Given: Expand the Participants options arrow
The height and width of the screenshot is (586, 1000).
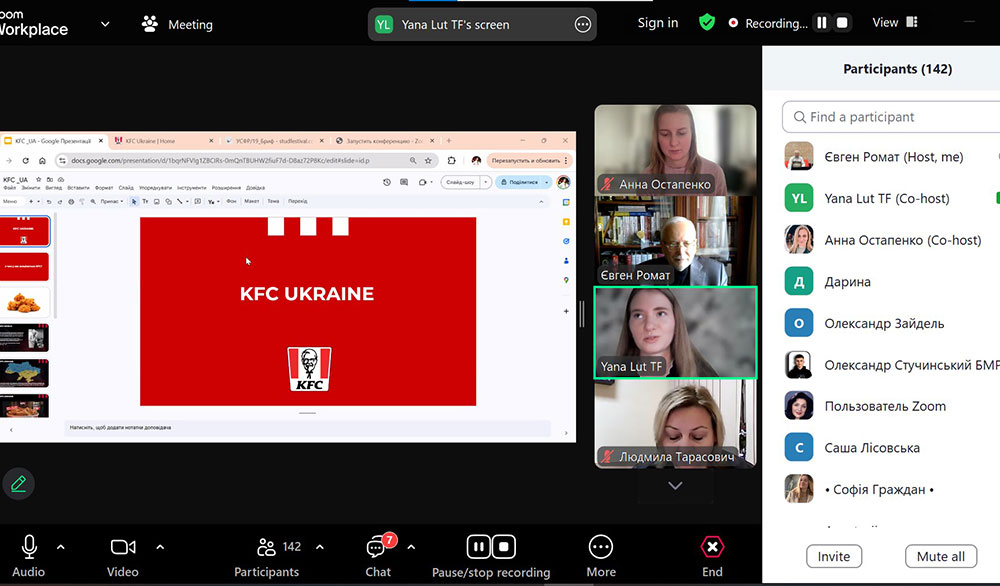Looking at the screenshot, I should 320,547.
